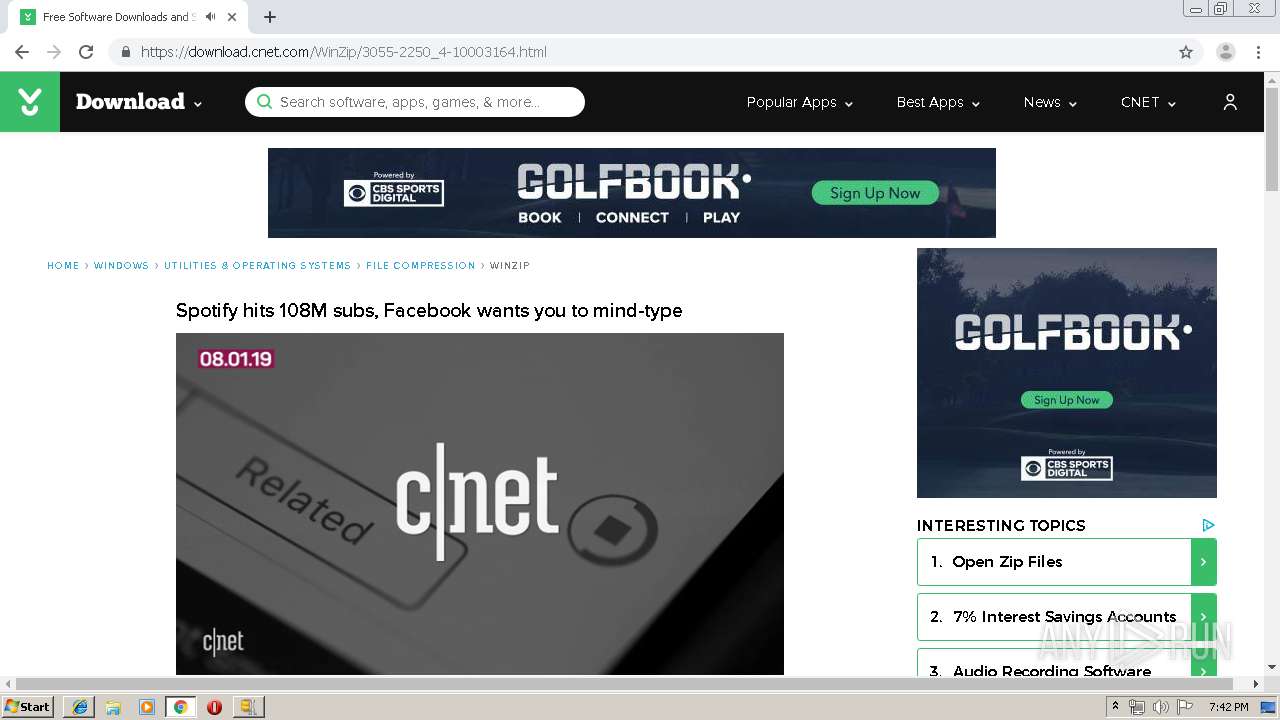Expand the Best Apps menu
Screen dimensions: 1280x720
pyautogui.click(x=938, y=102)
